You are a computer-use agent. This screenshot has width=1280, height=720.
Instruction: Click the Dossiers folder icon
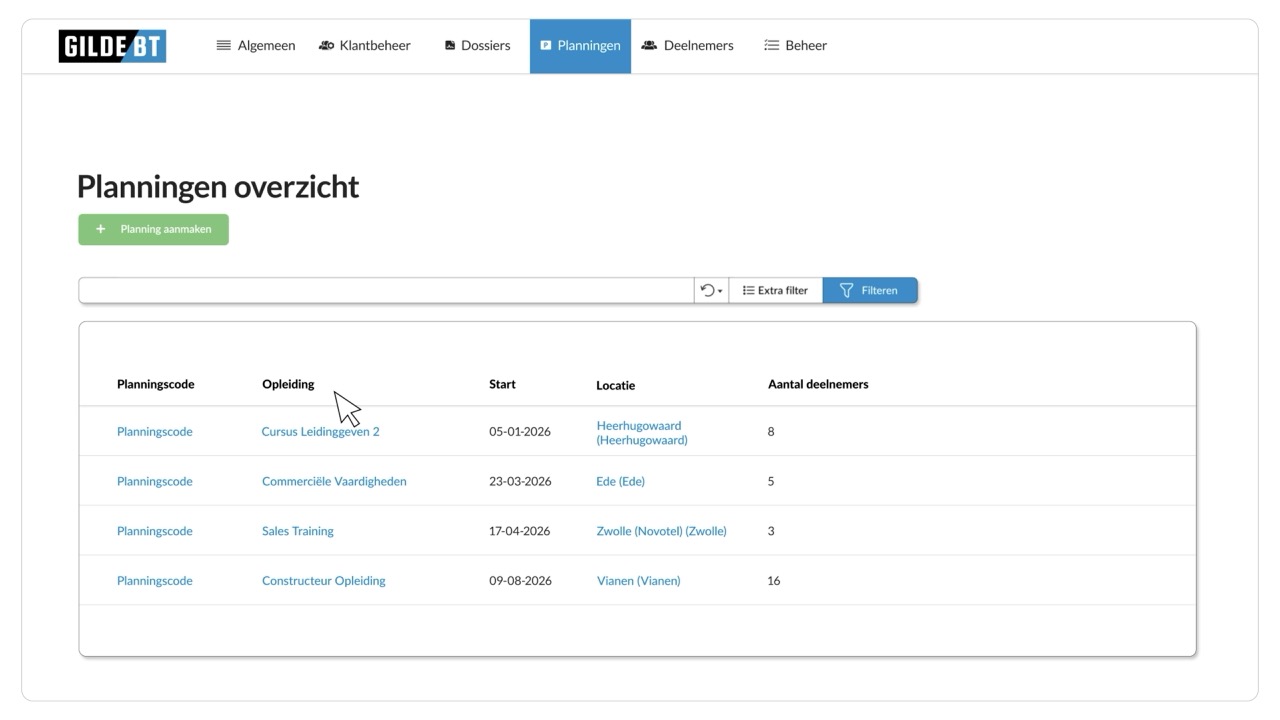450,46
